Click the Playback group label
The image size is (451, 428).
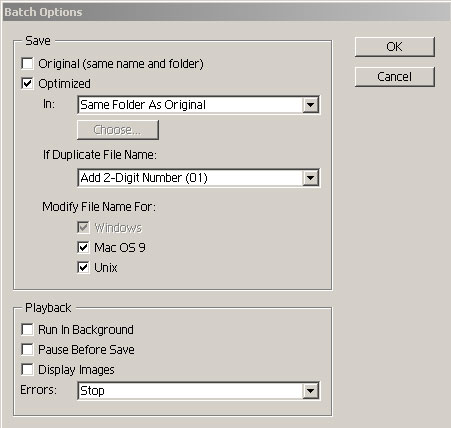[48, 307]
